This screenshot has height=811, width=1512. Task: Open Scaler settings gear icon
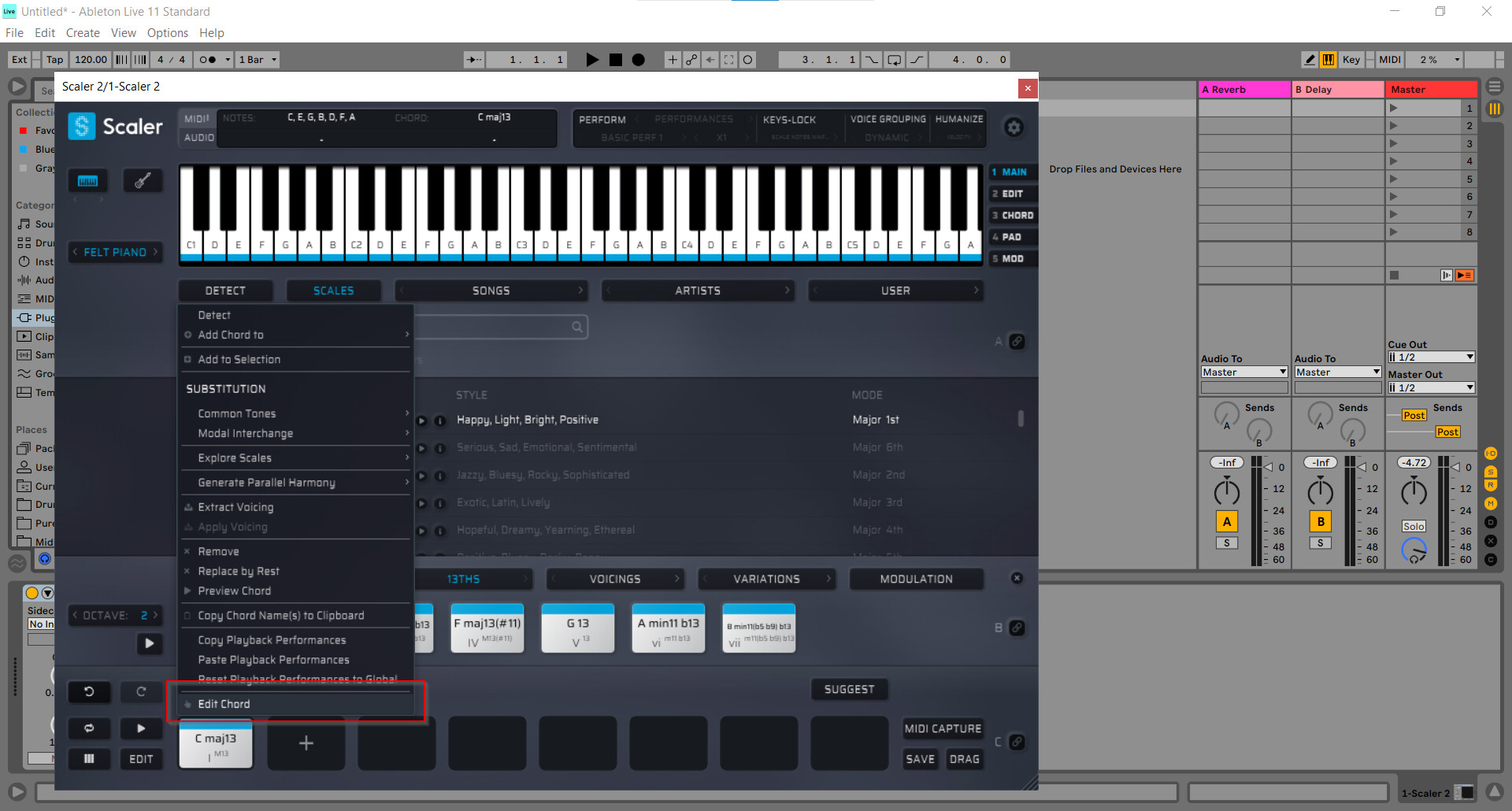point(1014,127)
